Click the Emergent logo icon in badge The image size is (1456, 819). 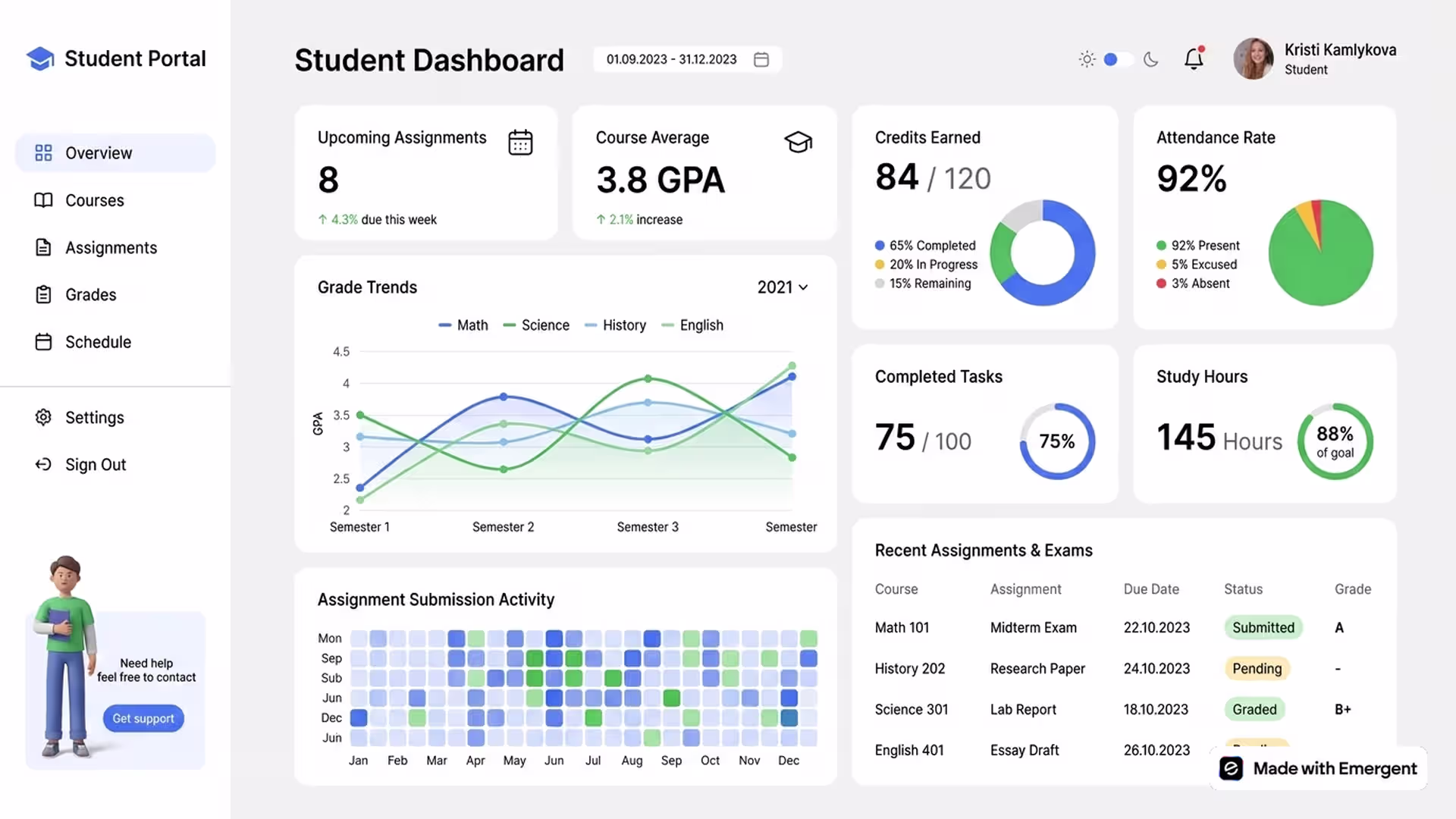coord(1231,768)
